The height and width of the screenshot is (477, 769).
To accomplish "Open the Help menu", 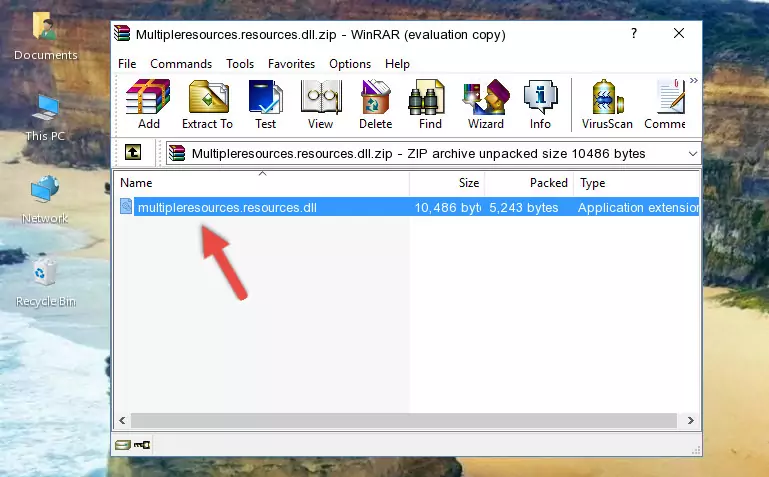I will (397, 64).
